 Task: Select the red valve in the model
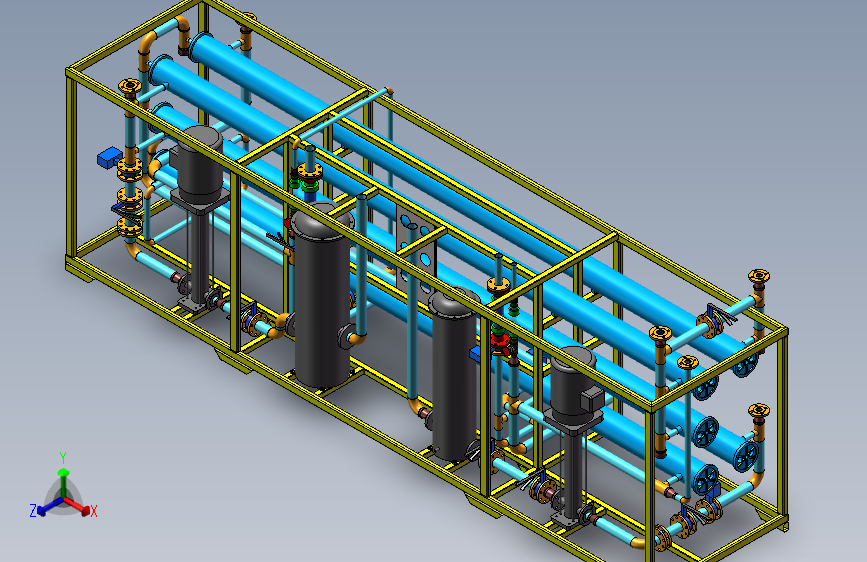tap(501, 342)
